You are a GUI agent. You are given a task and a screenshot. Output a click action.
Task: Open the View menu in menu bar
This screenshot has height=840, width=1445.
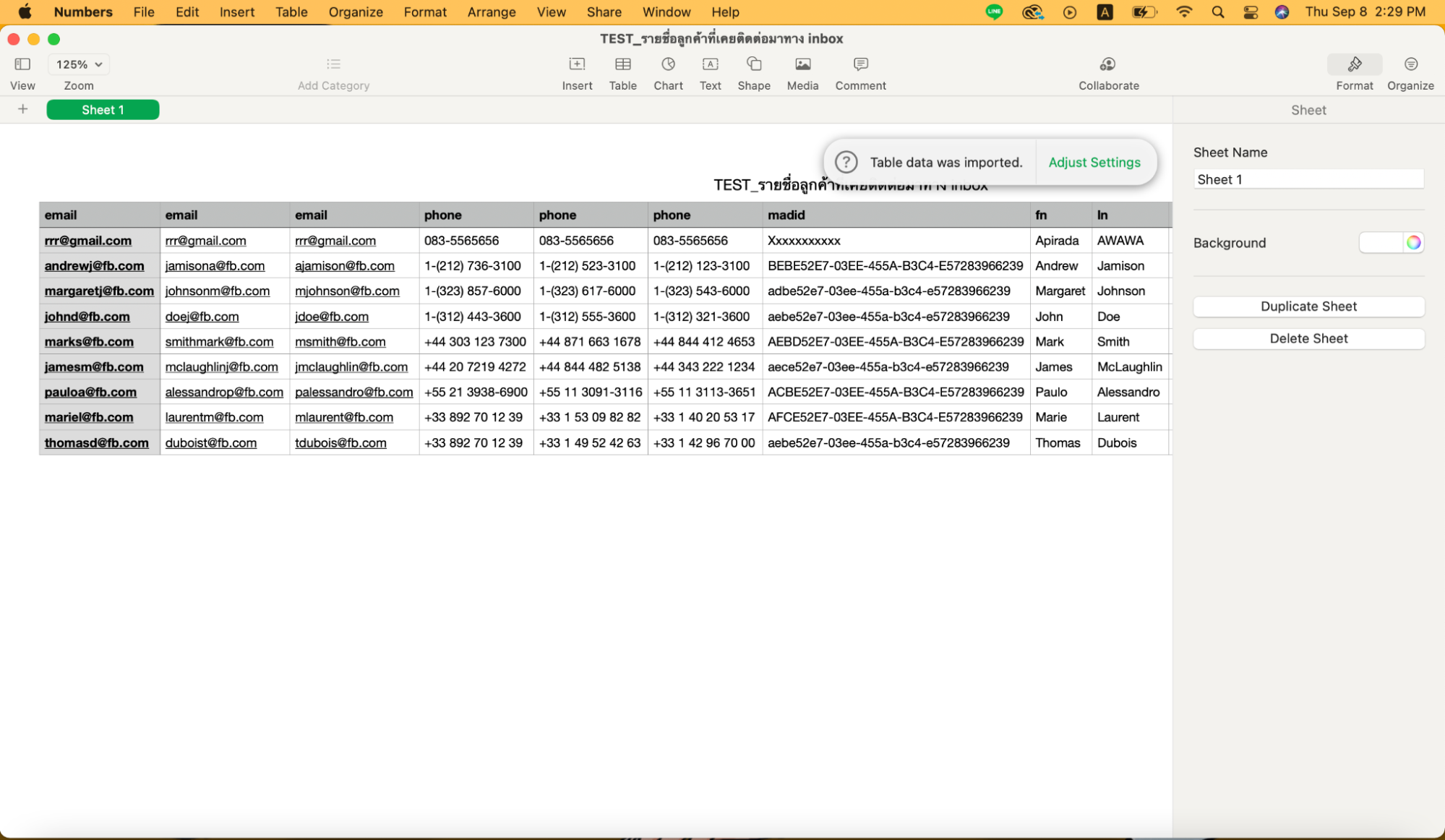click(x=550, y=12)
